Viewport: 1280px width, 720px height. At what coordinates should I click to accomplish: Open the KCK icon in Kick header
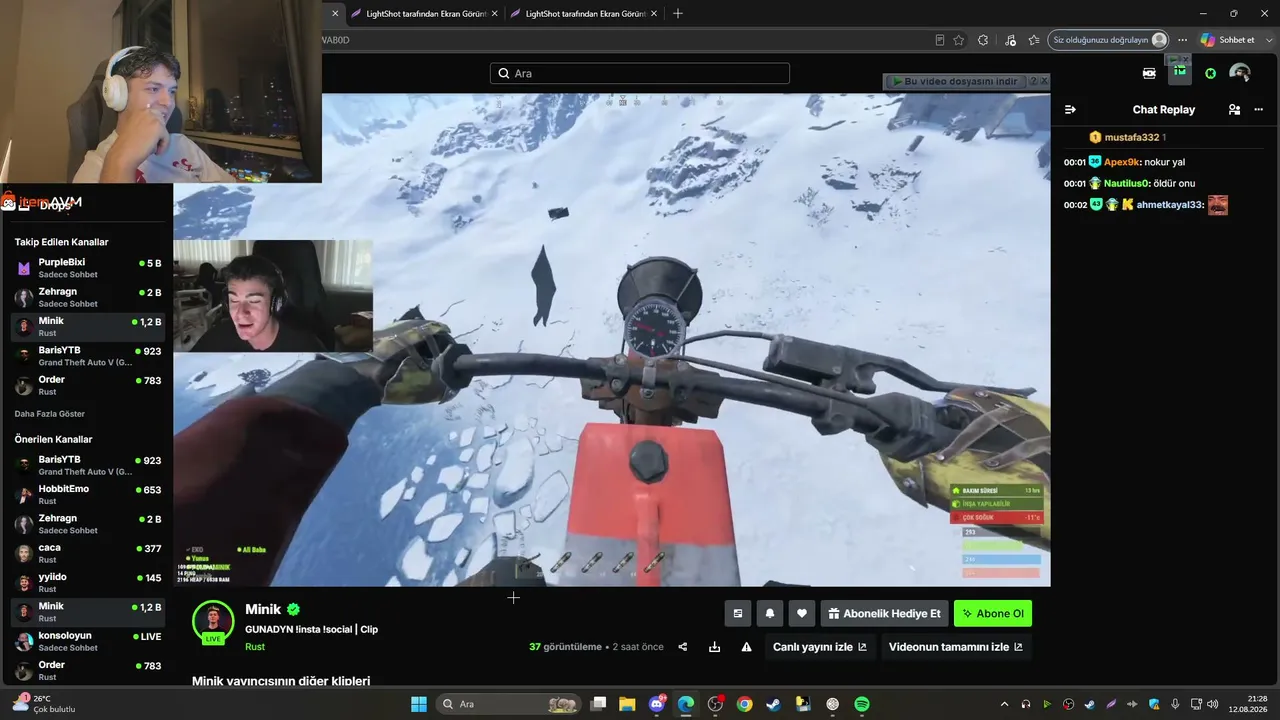[1149, 73]
